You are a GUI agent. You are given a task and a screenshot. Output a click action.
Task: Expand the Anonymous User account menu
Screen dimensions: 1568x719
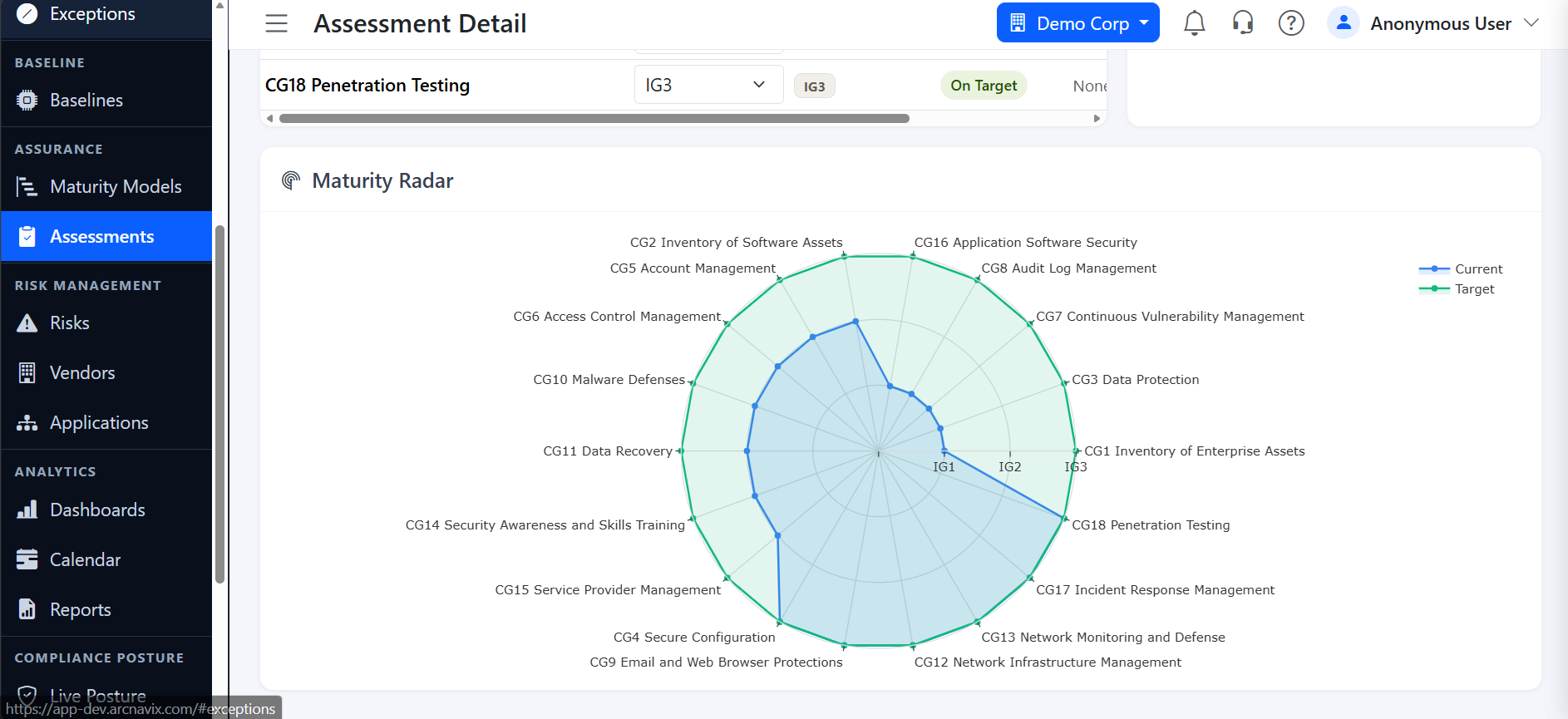pos(1433,23)
